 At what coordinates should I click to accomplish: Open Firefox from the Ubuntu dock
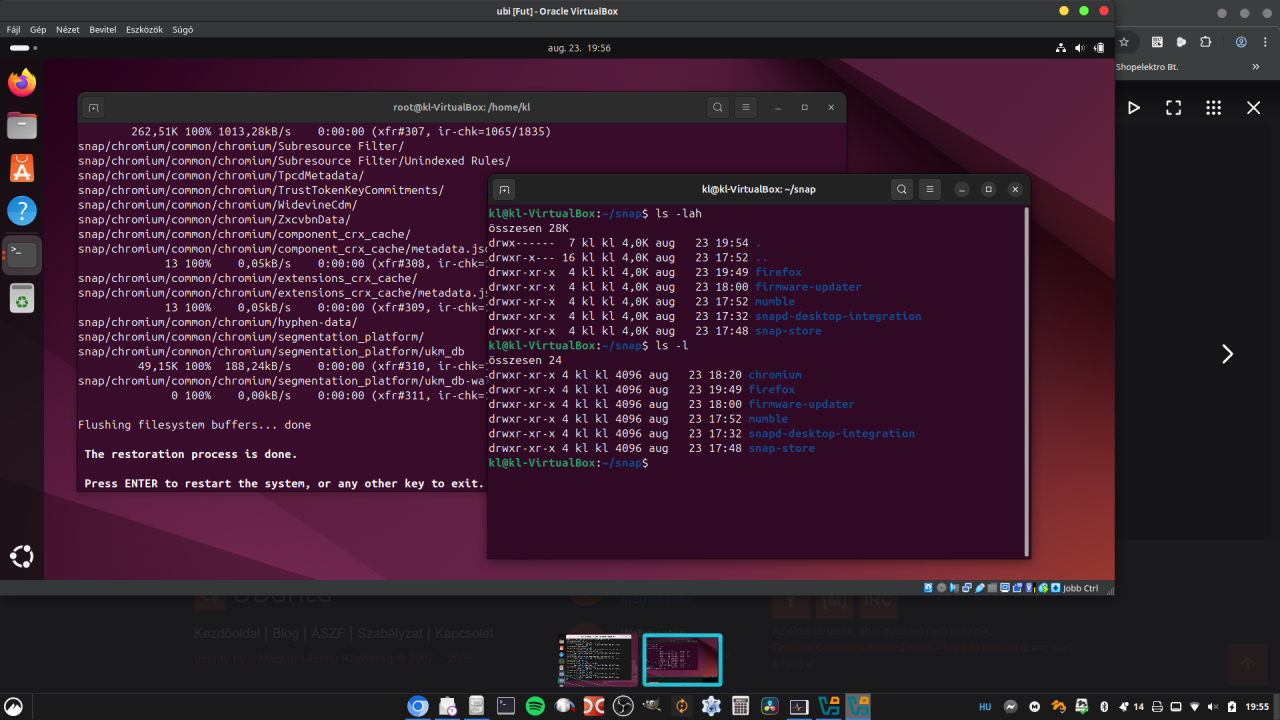click(x=22, y=82)
